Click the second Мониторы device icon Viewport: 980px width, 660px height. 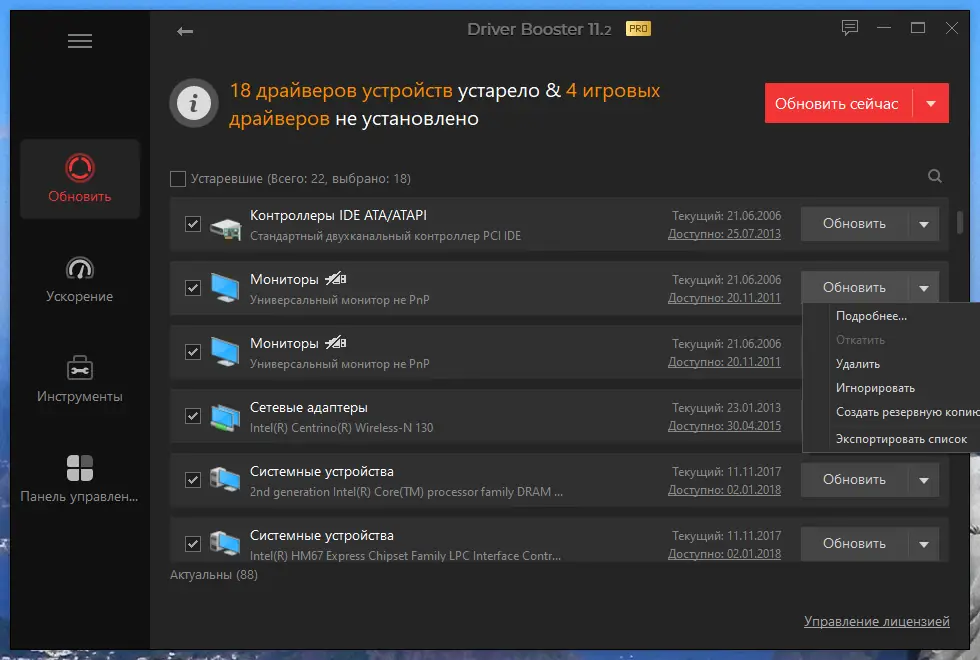[225, 352]
